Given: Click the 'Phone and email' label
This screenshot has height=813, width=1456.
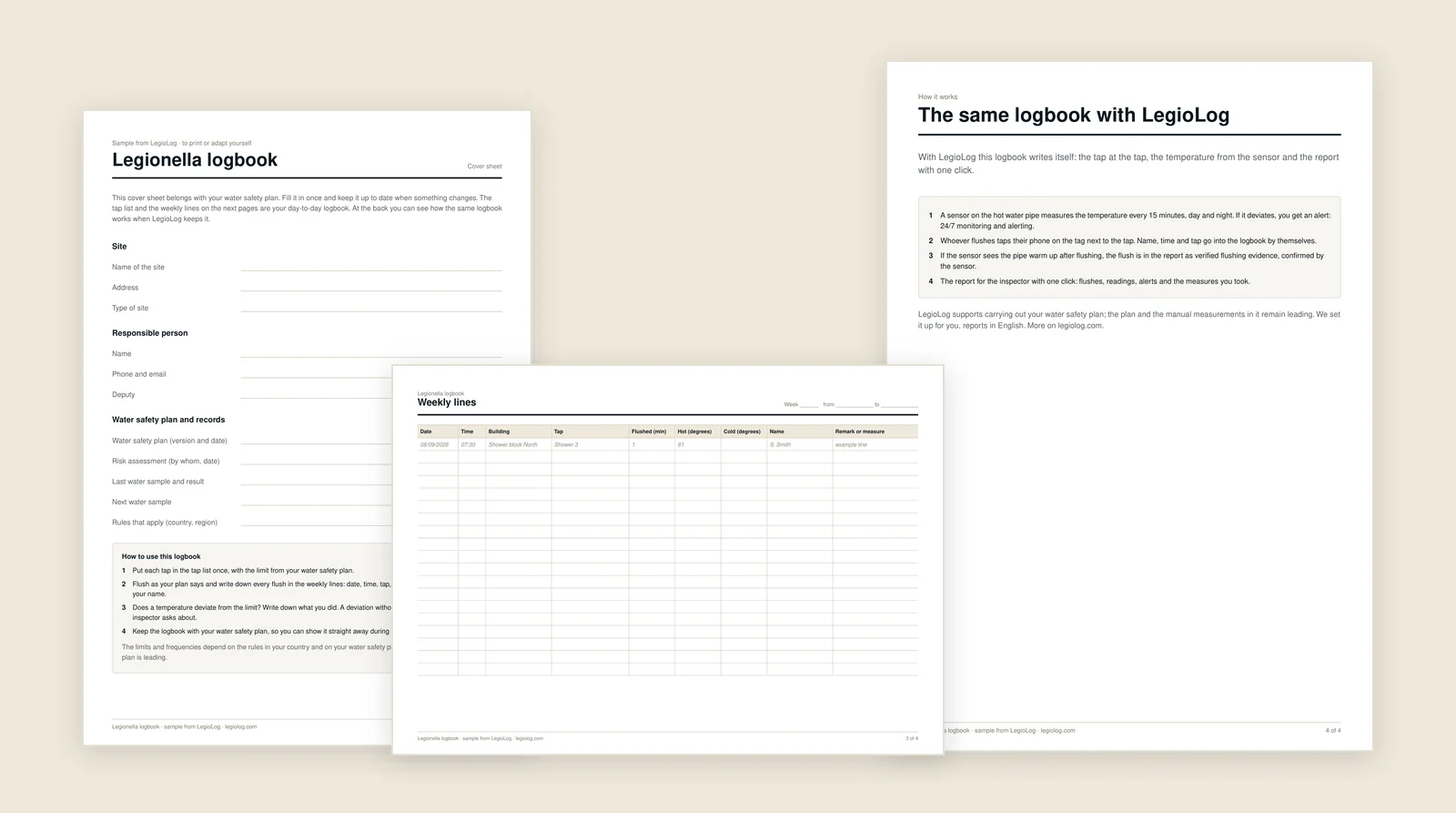Looking at the screenshot, I should click(139, 374).
